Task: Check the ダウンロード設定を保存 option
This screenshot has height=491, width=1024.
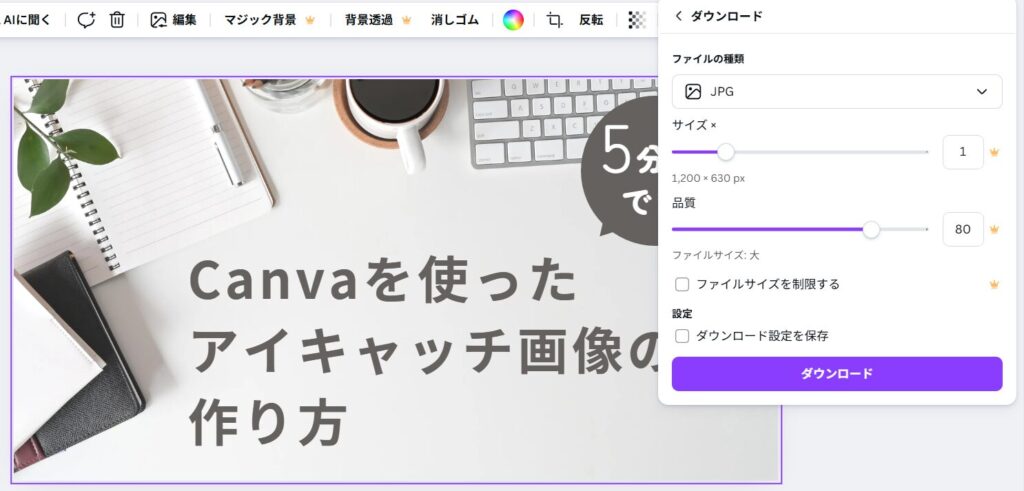Action: point(682,336)
